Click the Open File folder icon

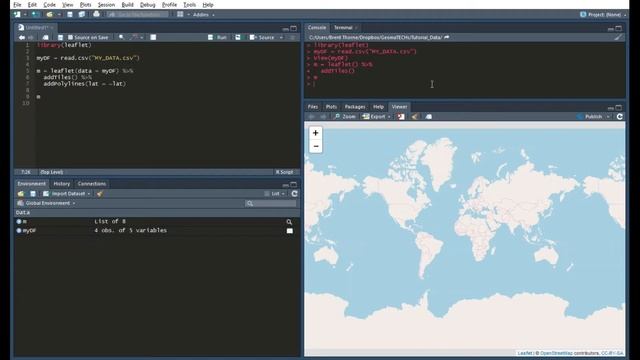click(49, 14)
